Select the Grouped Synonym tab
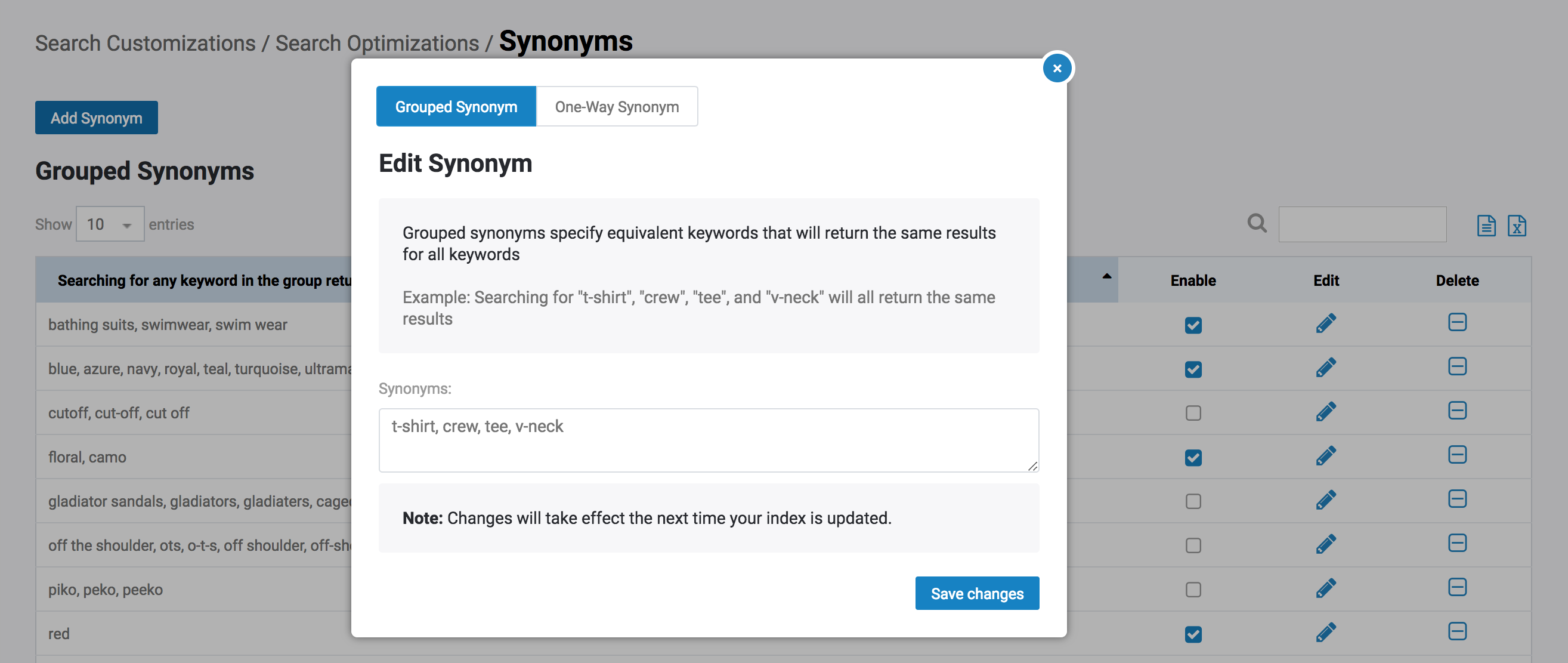This screenshot has width=1568, height=663. tap(456, 107)
